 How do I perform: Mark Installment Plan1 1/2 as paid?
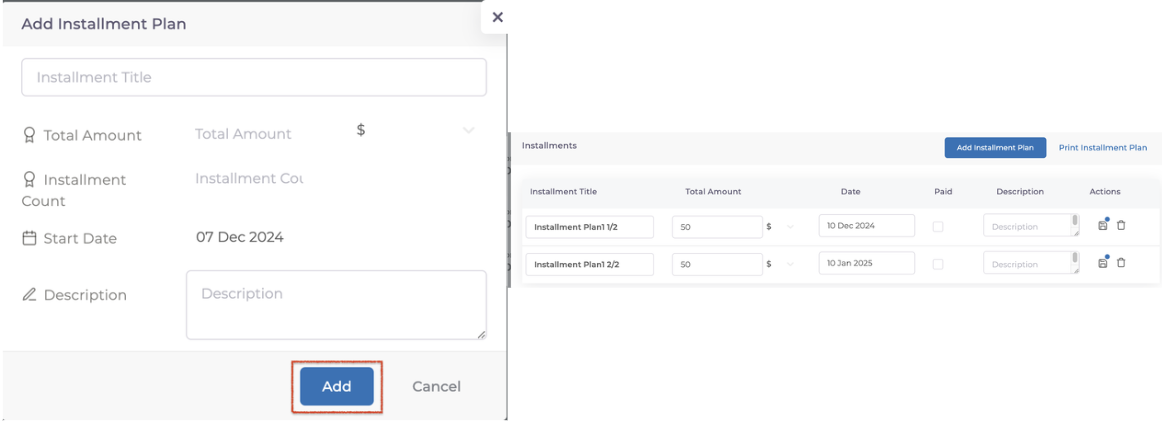(937, 227)
